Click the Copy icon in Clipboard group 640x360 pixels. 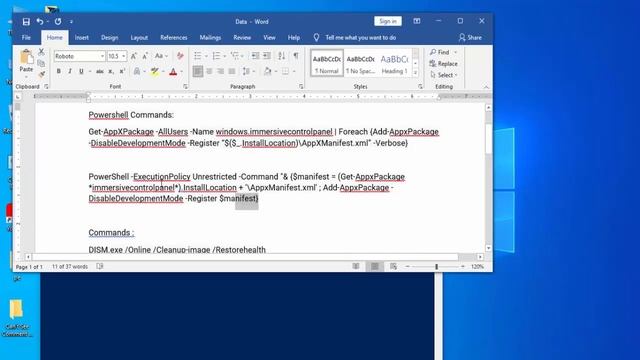[x=41, y=63]
